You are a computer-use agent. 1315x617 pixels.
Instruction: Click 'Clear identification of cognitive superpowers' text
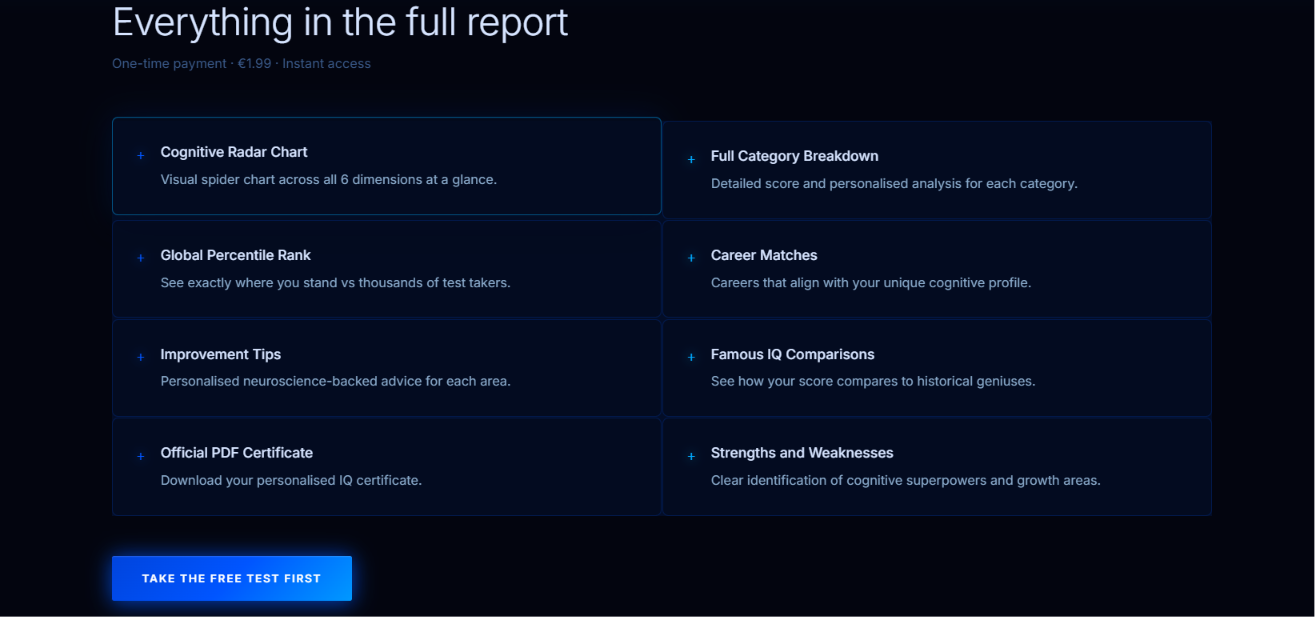(906, 481)
